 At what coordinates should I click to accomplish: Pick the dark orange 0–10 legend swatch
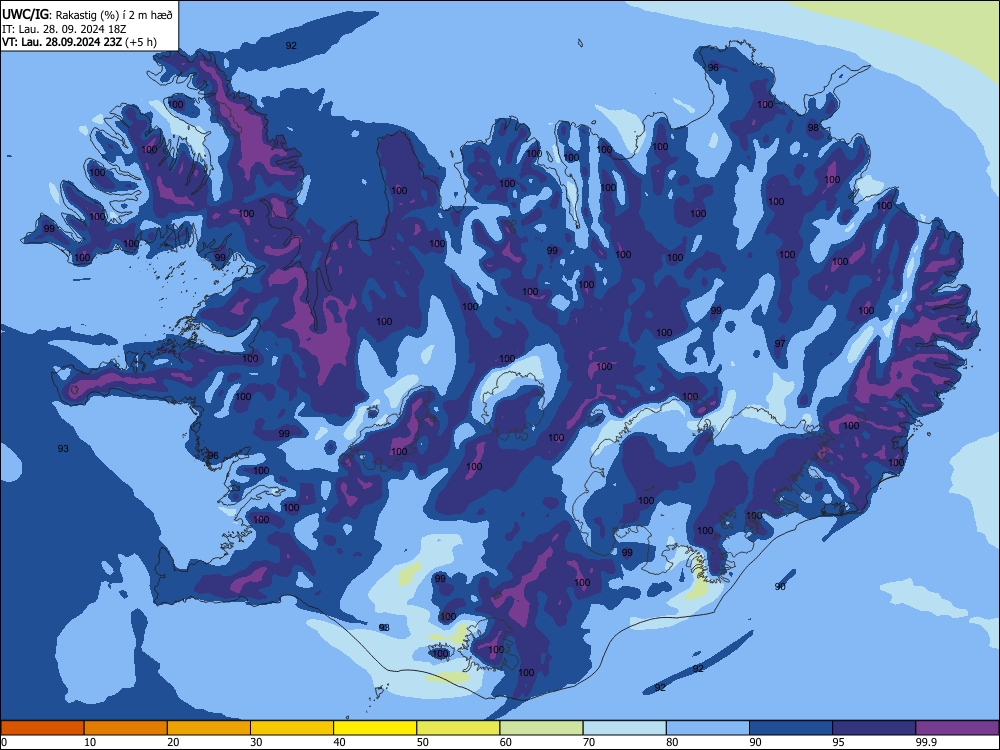(42, 728)
